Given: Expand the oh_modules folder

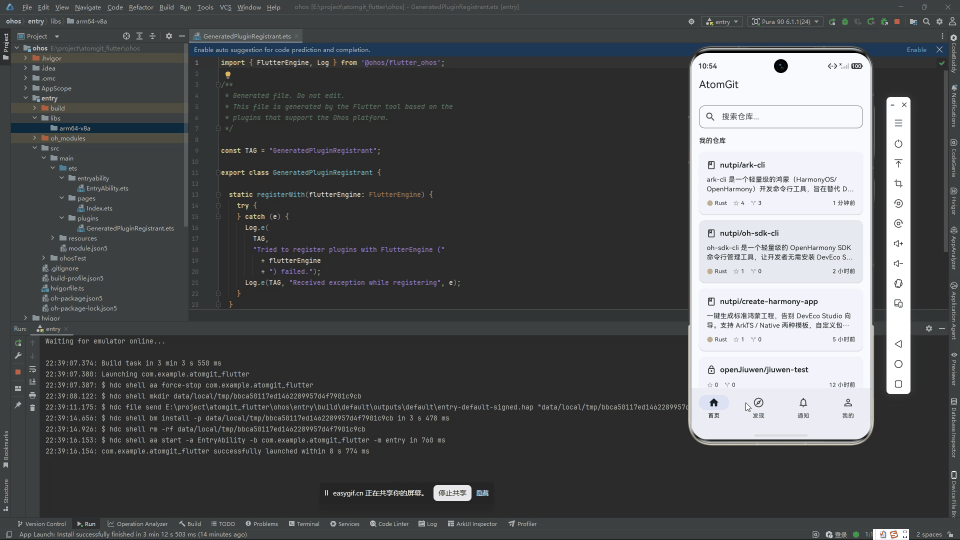Looking at the screenshot, I should 35,138.
